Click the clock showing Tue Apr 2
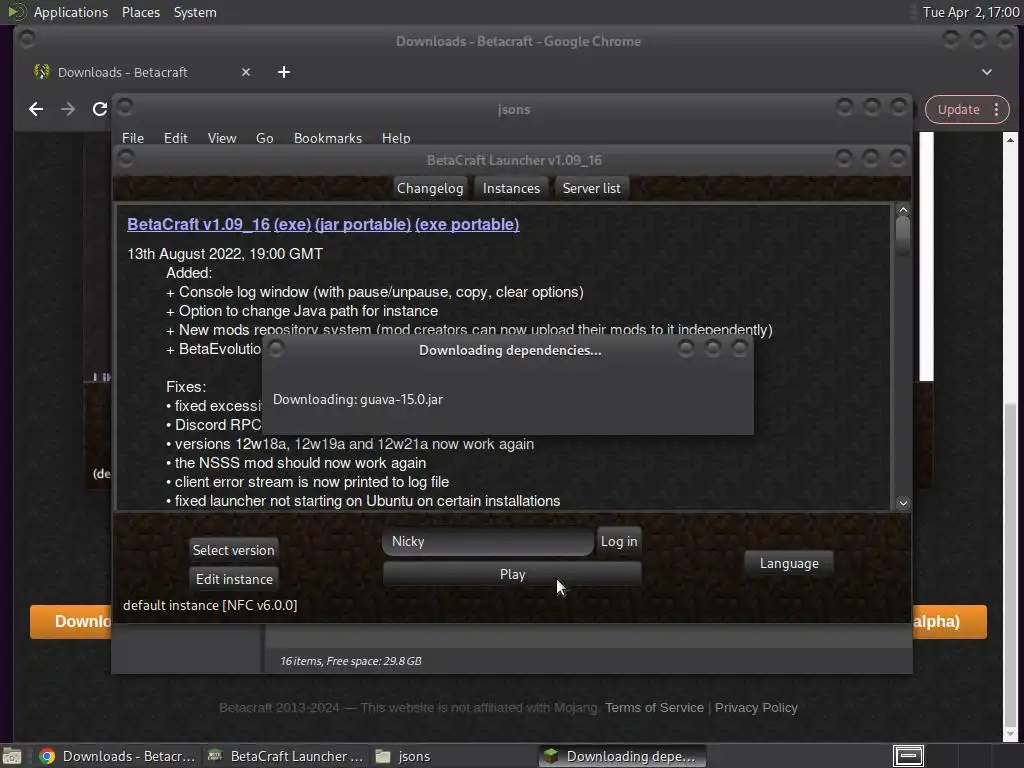The image size is (1024, 768). pos(970,12)
